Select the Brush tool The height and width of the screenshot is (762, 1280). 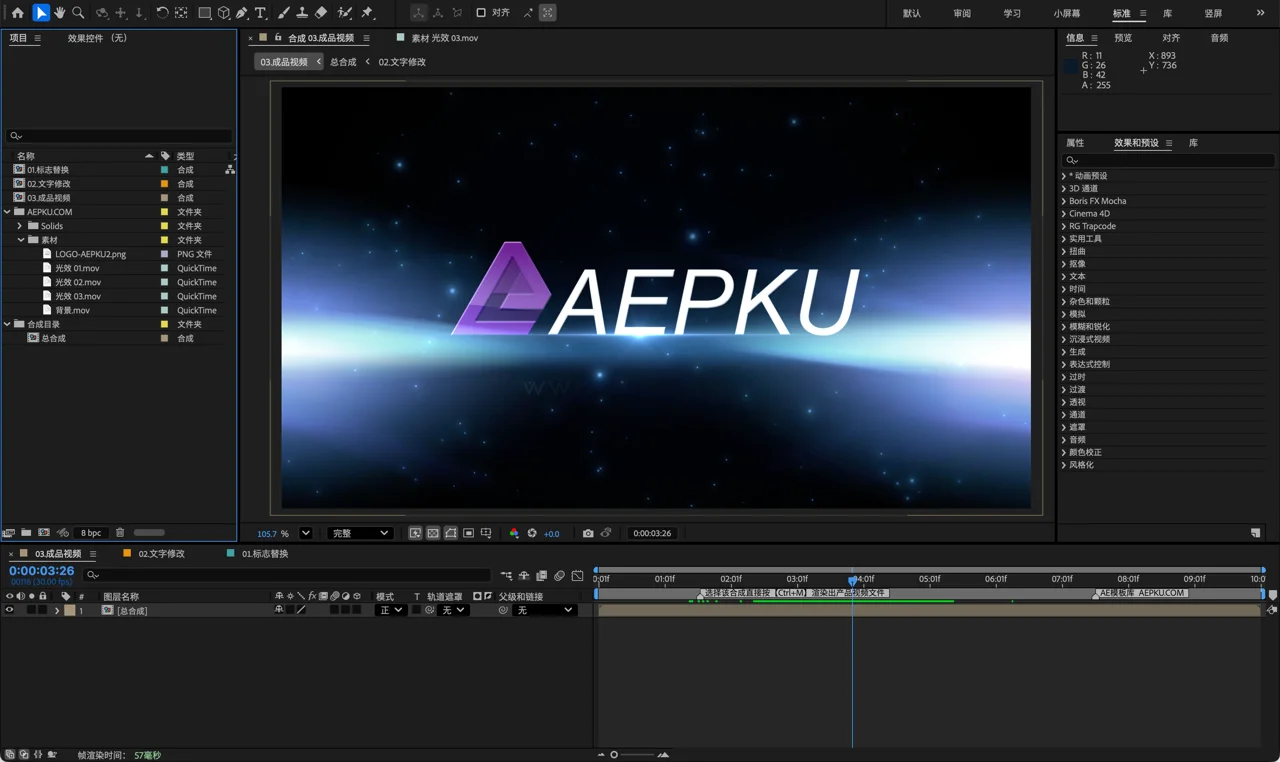point(284,13)
